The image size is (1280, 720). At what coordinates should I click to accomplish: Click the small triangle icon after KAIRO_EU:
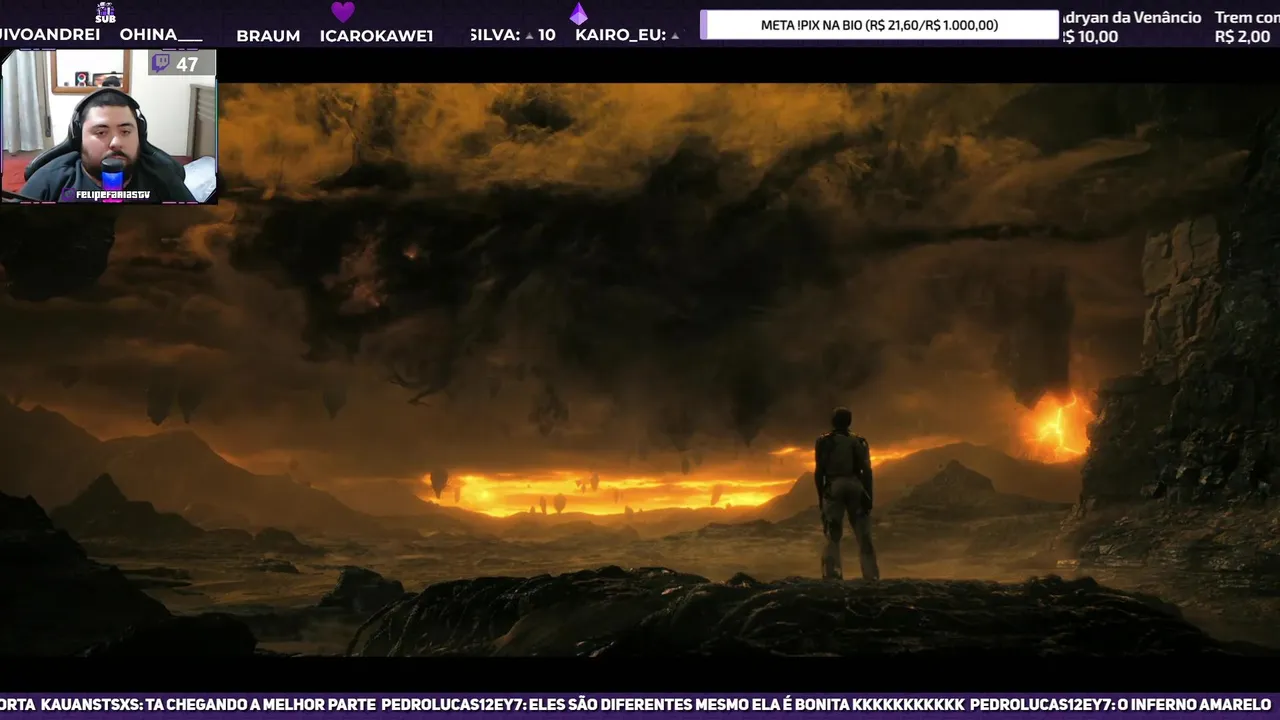675,36
